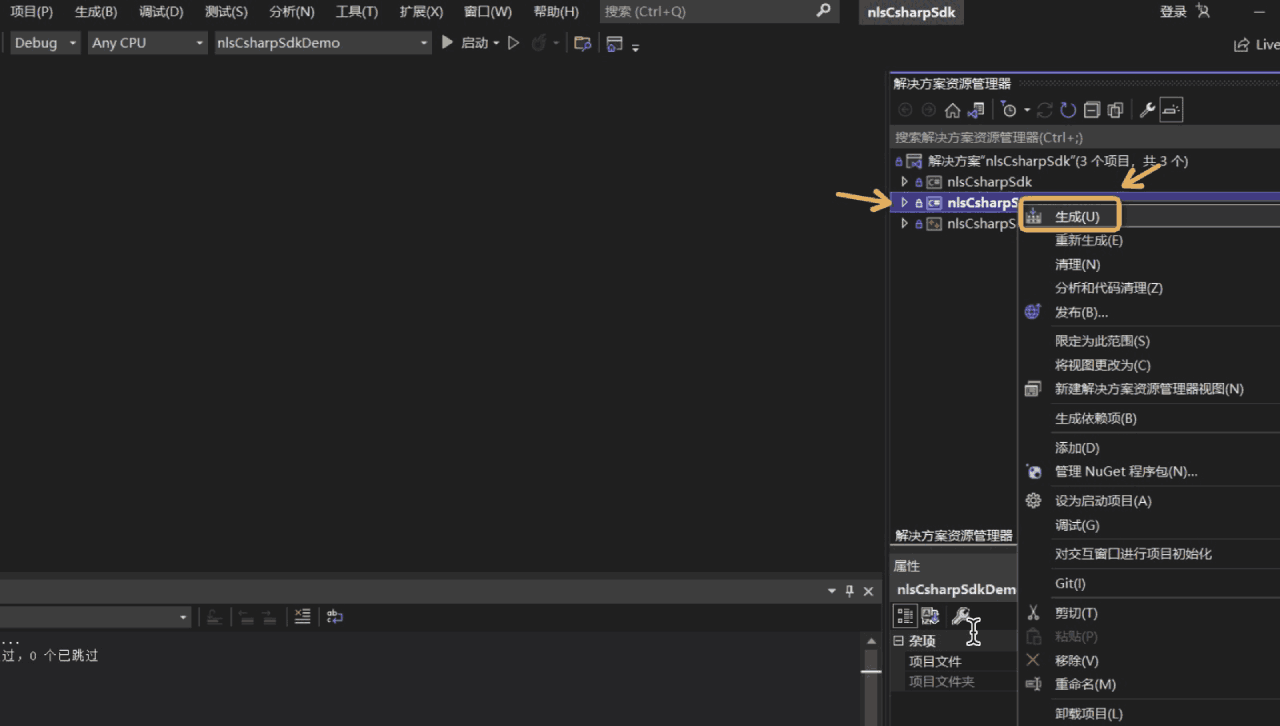This screenshot has width=1280, height=726.
Task: Click 发布(B) globe icon in context menu
Action: click(1033, 312)
